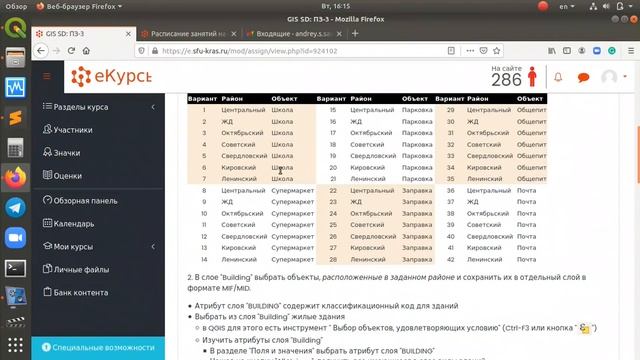Select Парковка in variant 15 row
This screenshot has height=360, width=640.
[x=417, y=110]
